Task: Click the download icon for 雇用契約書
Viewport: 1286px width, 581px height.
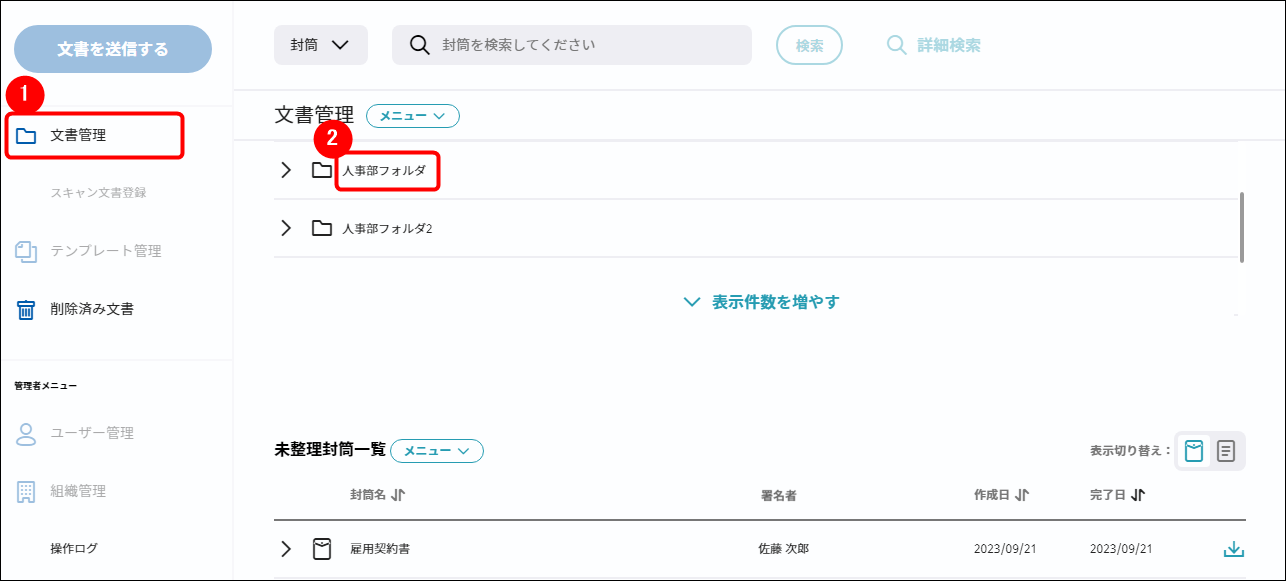Action: click(x=1233, y=549)
